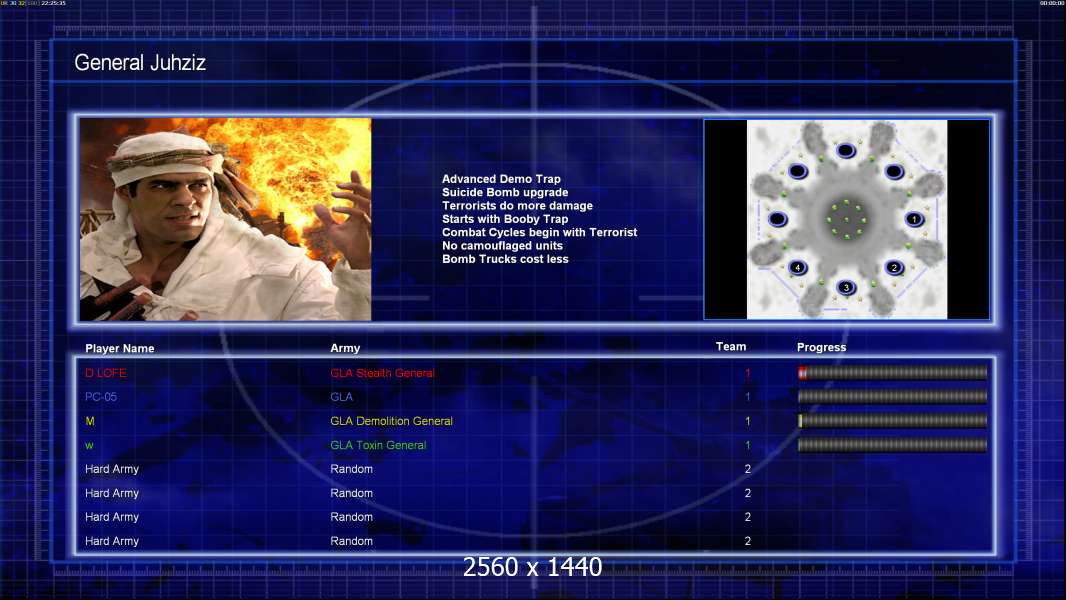The width and height of the screenshot is (1066, 600).
Task: Click the GLA Demolition General army entry
Action: click(x=392, y=421)
